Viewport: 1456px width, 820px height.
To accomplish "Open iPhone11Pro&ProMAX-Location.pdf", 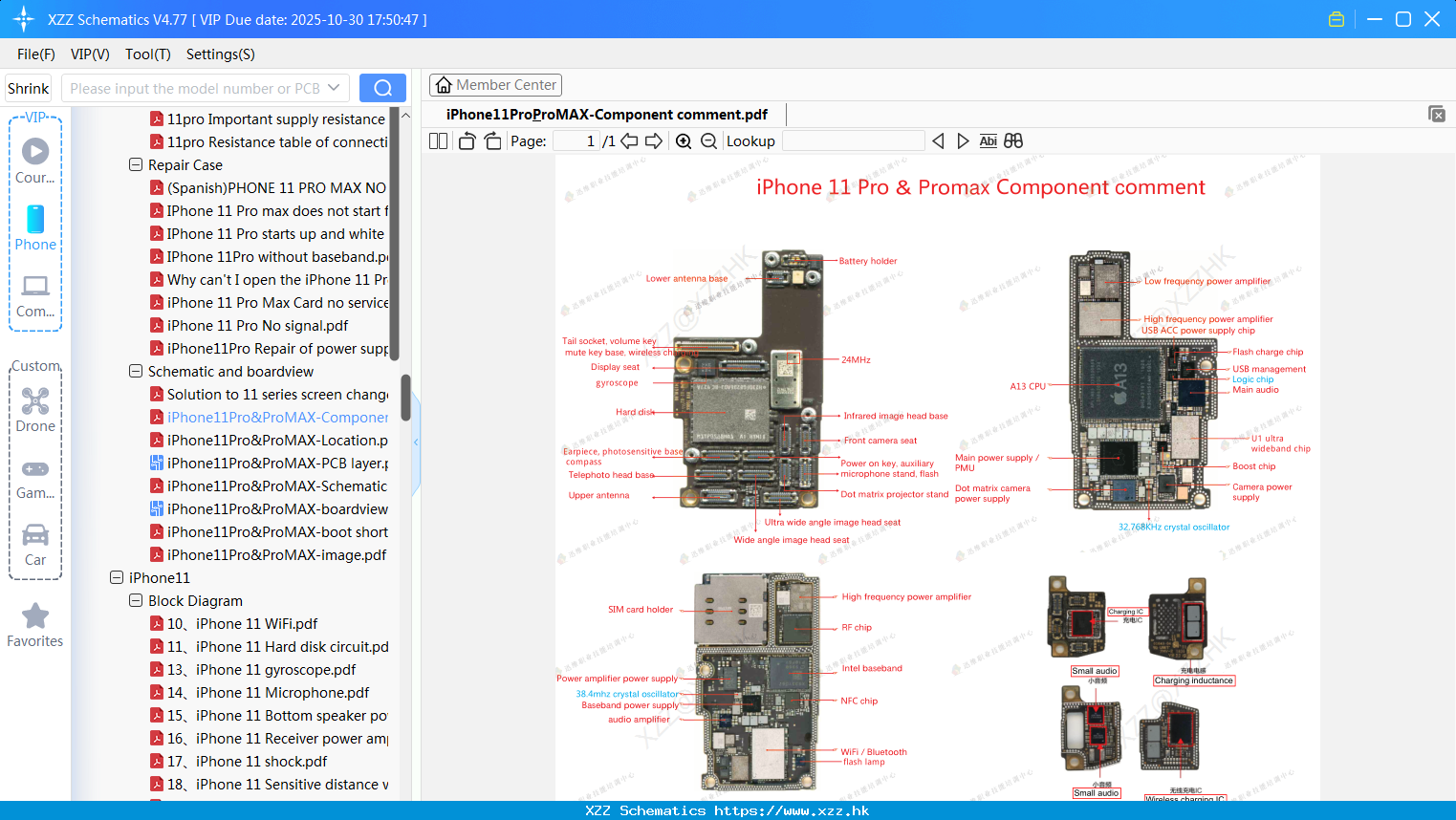I will pos(269,440).
